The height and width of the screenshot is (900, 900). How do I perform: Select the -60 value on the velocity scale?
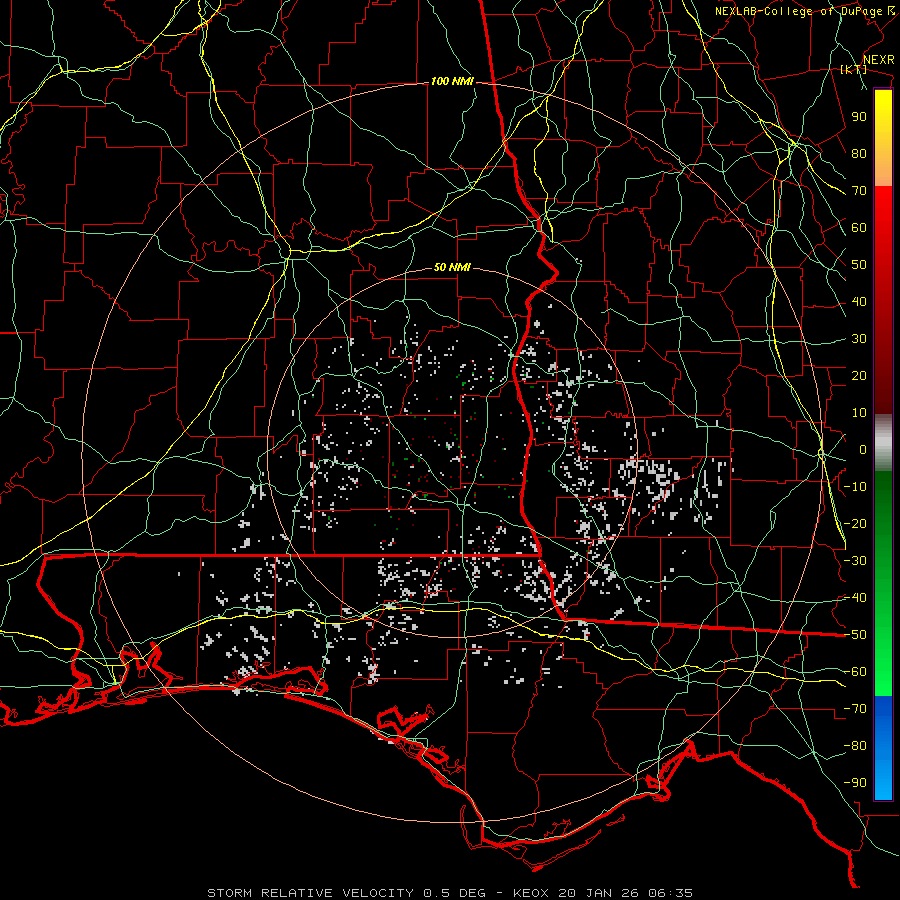(x=855, y=672)
